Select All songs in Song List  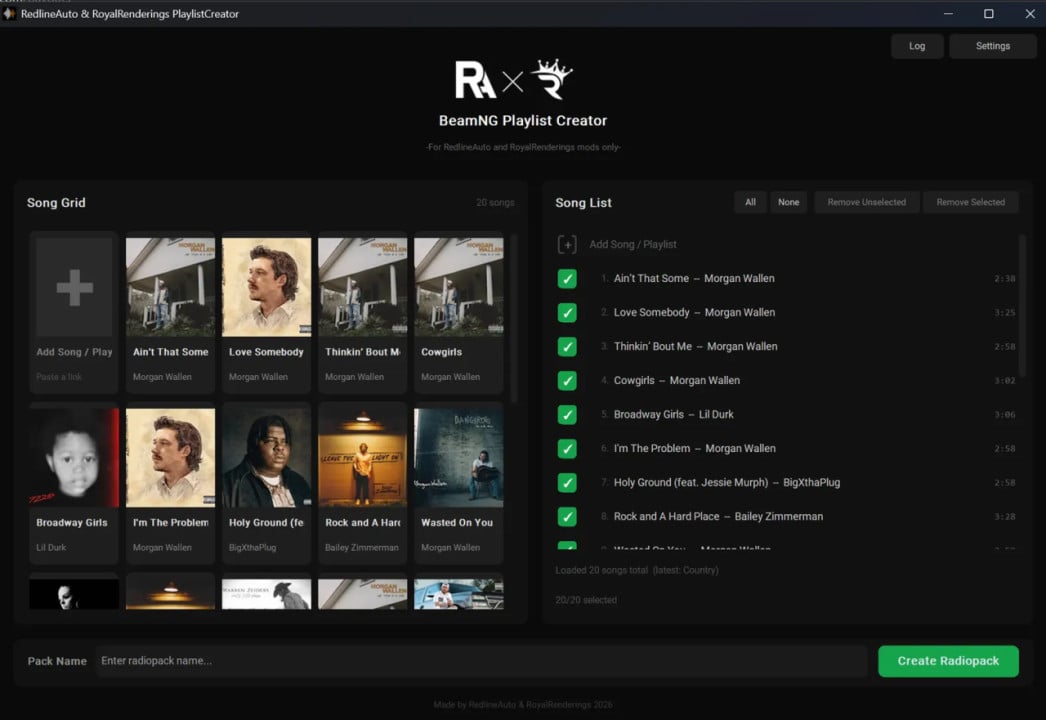click(750, 202)
